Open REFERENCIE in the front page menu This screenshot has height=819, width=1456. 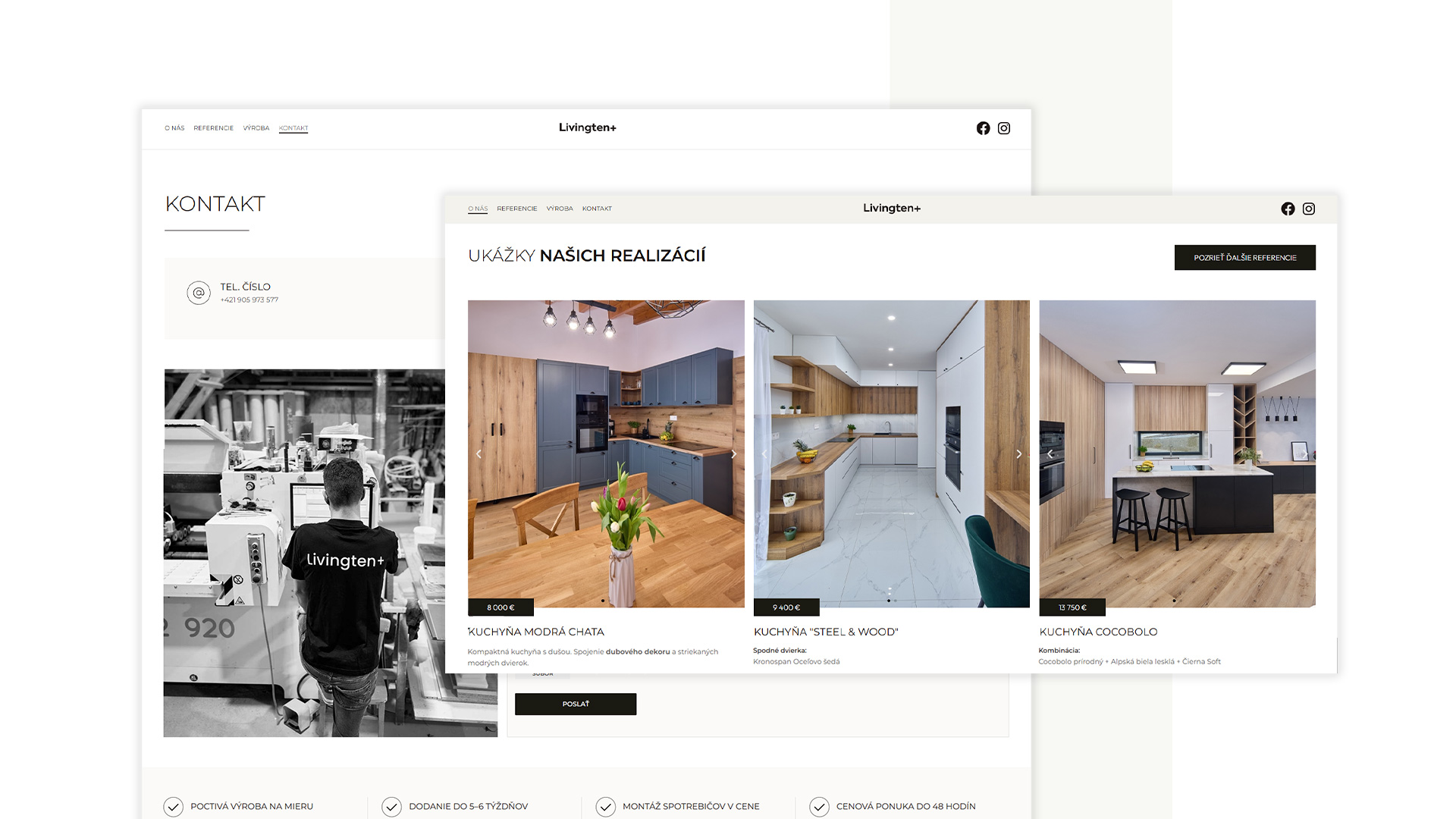517,209
